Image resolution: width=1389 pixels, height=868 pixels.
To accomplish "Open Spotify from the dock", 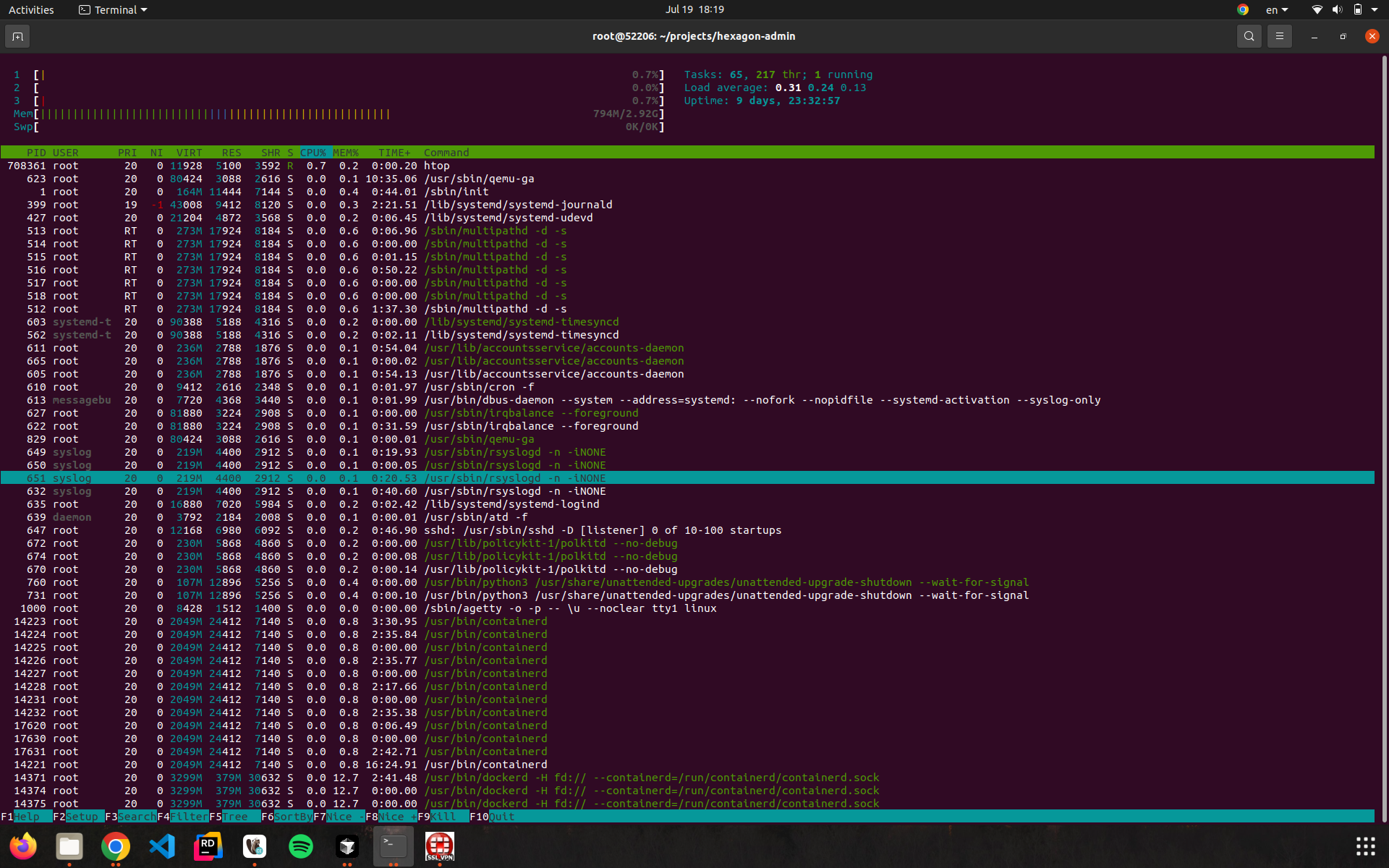I will click(x=301, y=846).
